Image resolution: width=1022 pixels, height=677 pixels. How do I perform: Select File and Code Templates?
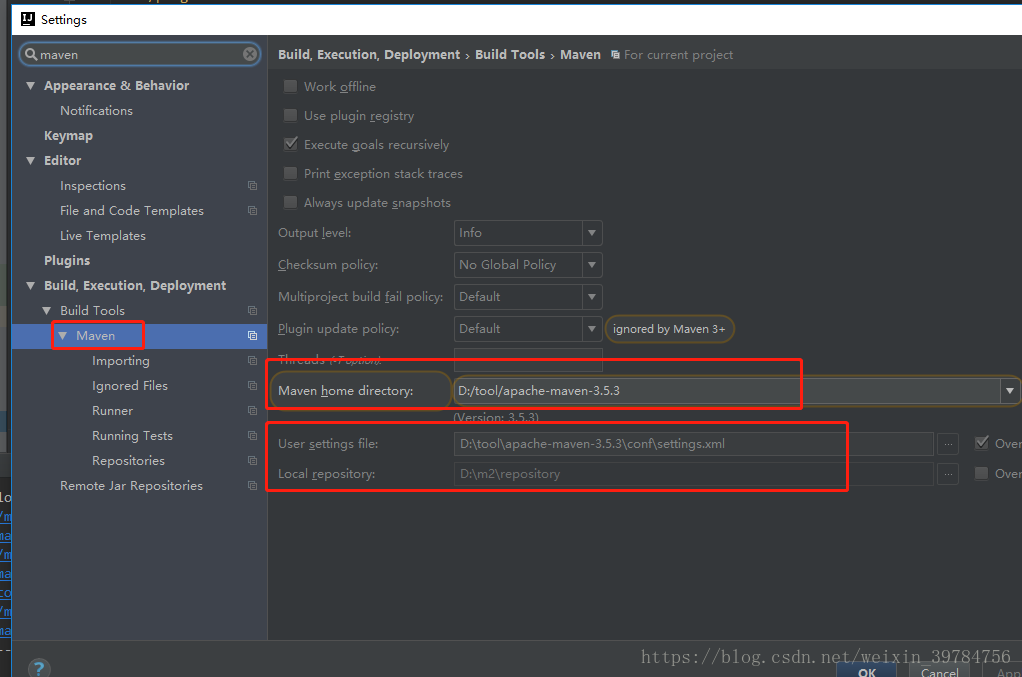point(132,210)
